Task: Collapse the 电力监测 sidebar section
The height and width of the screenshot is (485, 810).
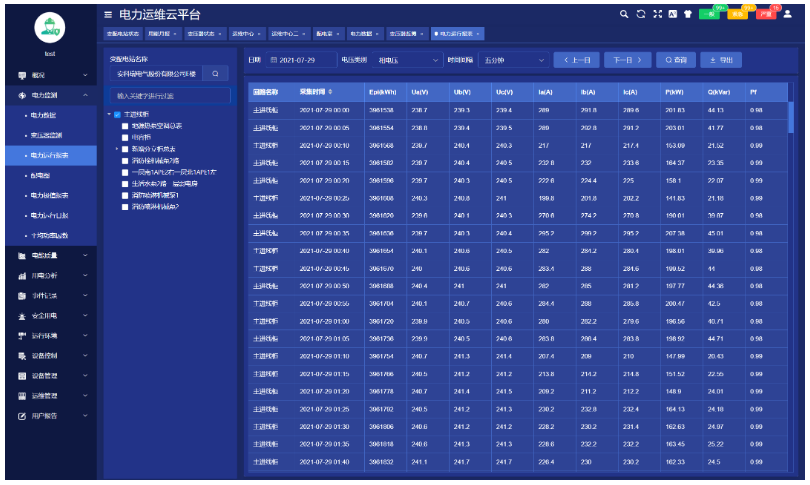Action: point(50,95)
